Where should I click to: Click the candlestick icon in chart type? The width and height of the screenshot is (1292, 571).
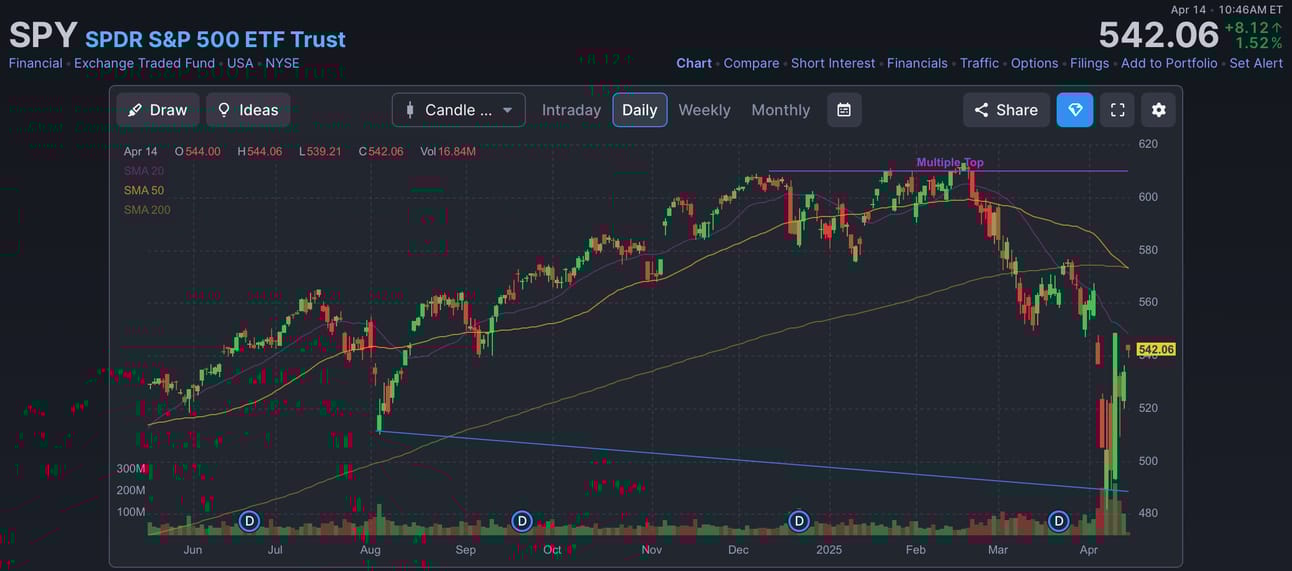pos(410,110)
